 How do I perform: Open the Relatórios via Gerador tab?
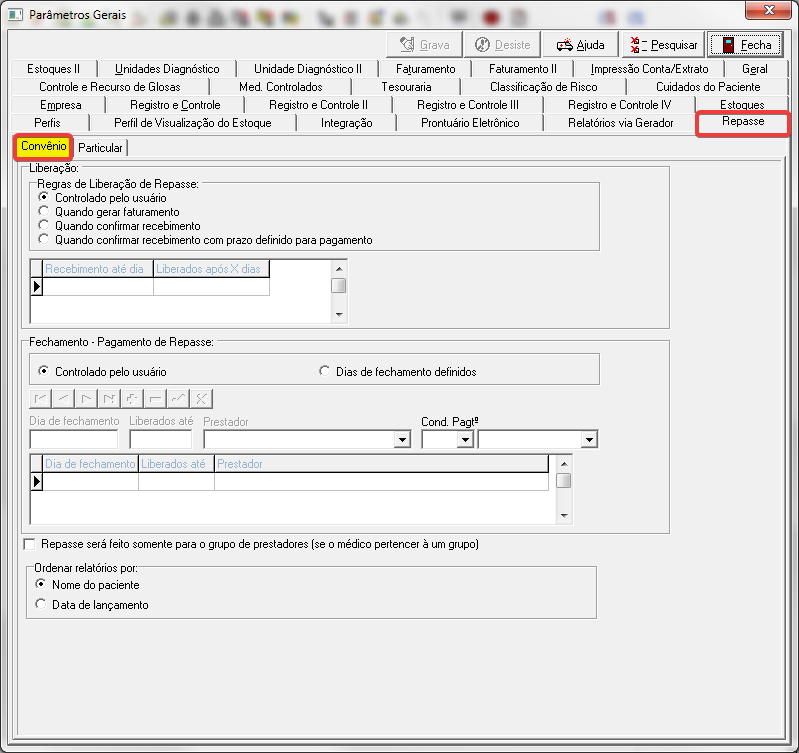pos(621,123)
